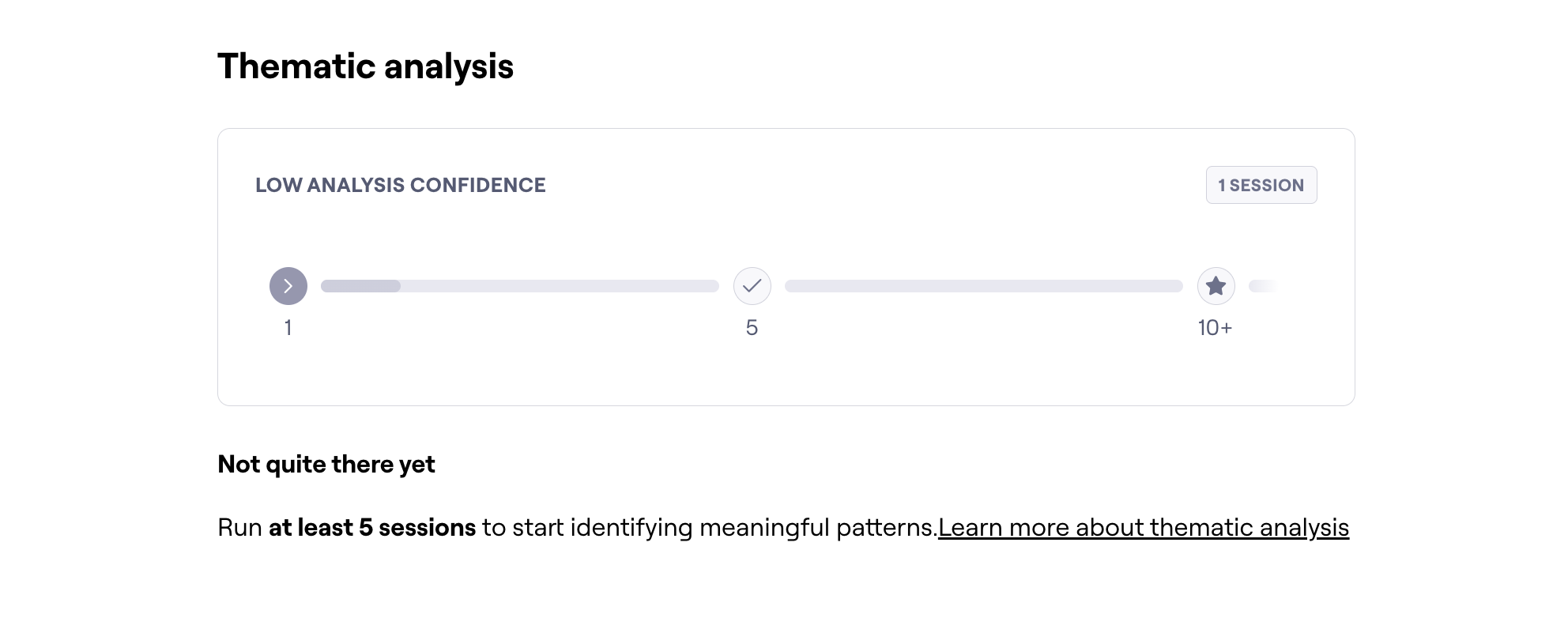Click progress bar between 5 and 10+
Image resolution: width=1568 pixels, height=629 pixels.
pos(983,286)
